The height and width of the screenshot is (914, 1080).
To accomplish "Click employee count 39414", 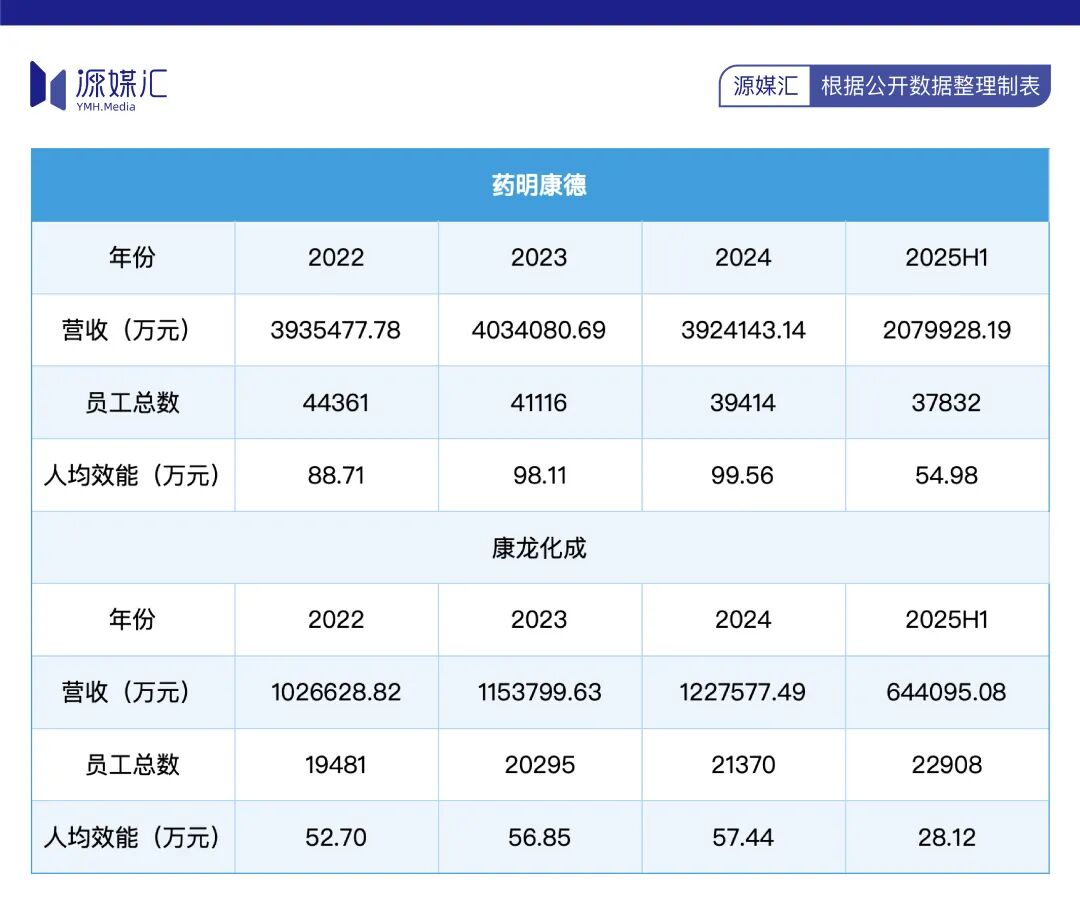I will 743,402.
